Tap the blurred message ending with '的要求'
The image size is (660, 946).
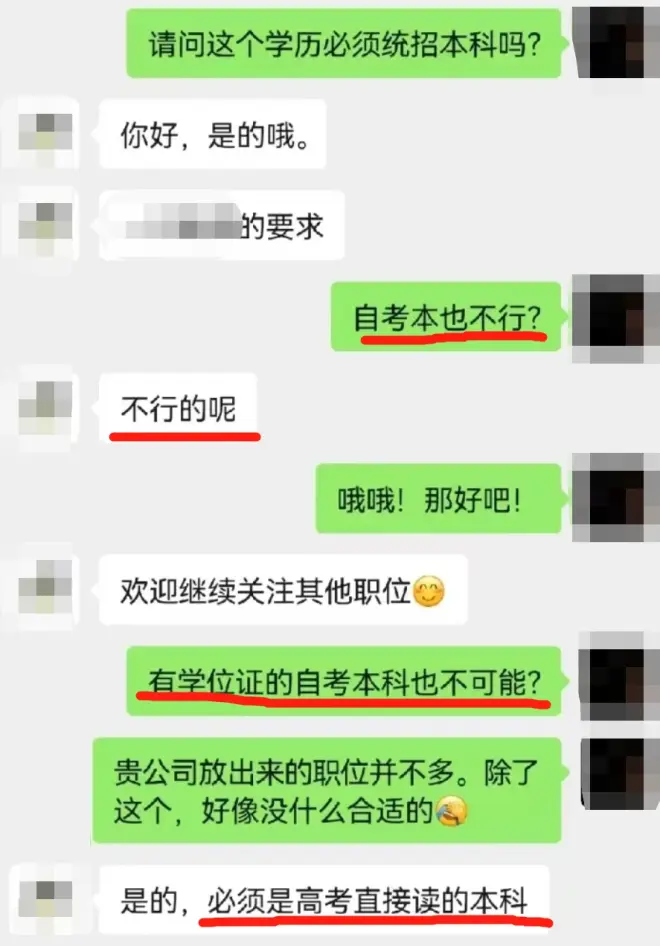pos(222,225)
